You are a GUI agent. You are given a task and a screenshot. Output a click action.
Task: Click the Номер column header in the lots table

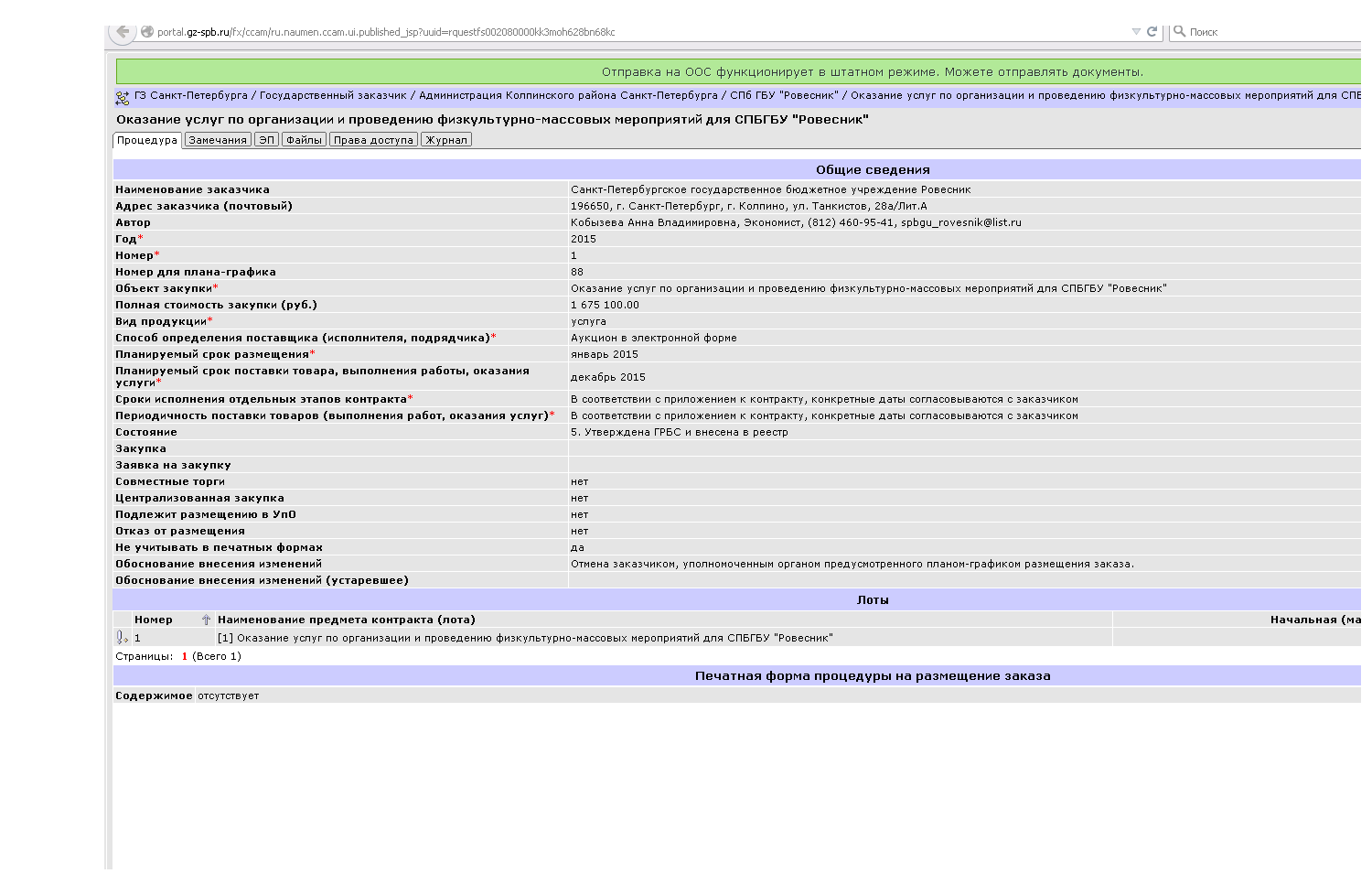154,620
